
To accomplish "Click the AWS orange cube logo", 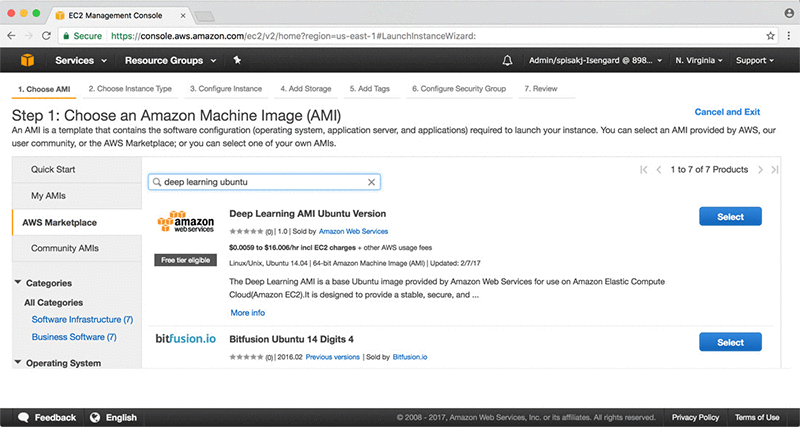I will click(28, 60).
